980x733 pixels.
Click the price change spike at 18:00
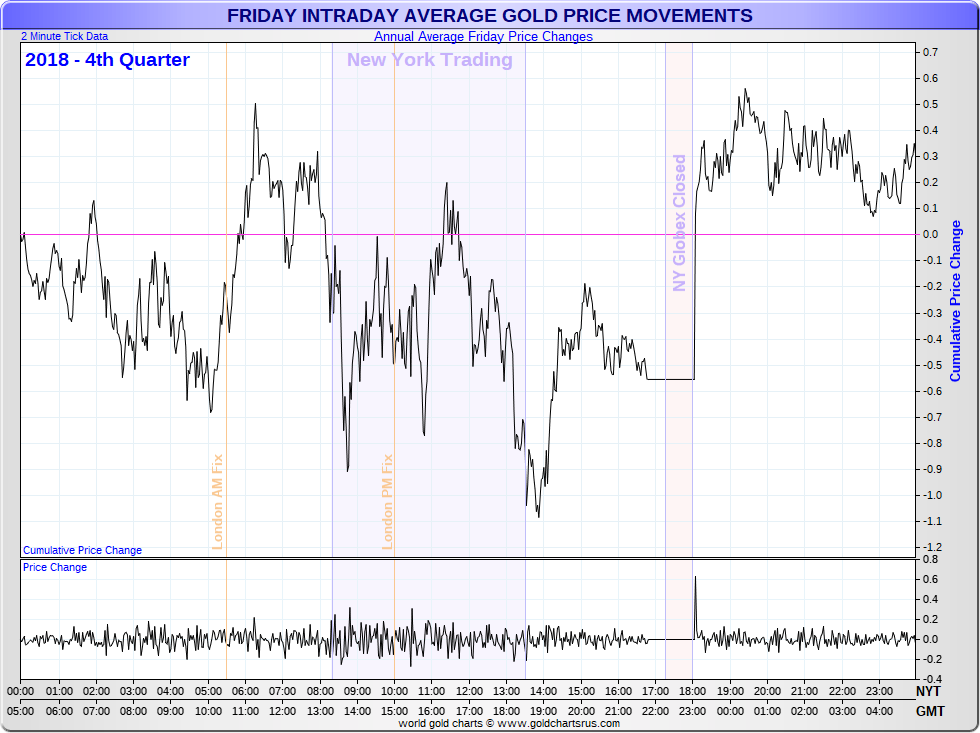click(696, 606)
